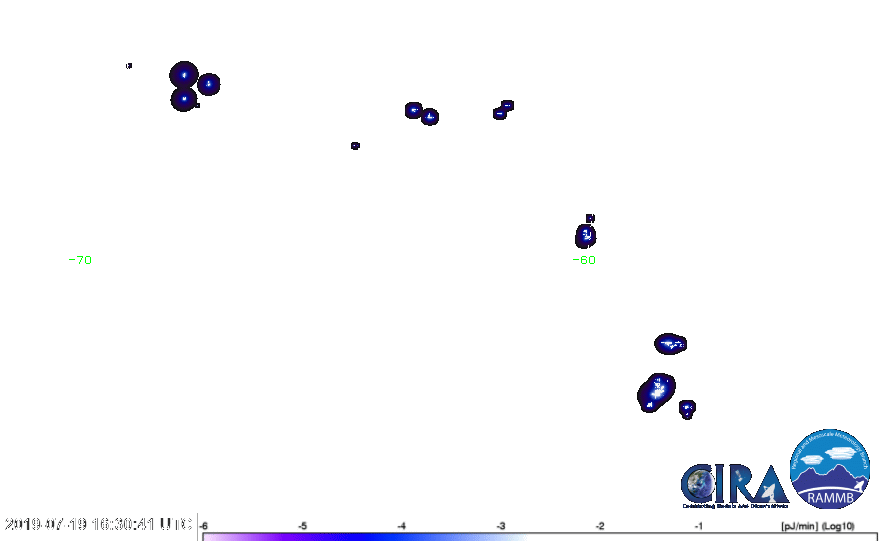Click the tiny isolated purple lightning dot

point(355,146)
